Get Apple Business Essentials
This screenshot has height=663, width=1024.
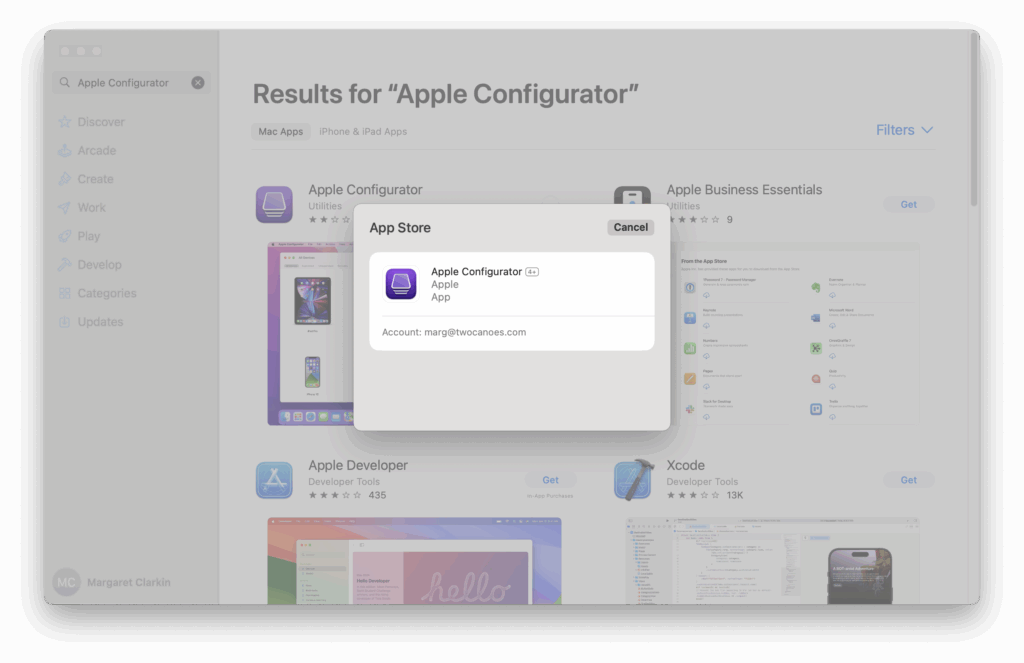(x=908, y=204)
